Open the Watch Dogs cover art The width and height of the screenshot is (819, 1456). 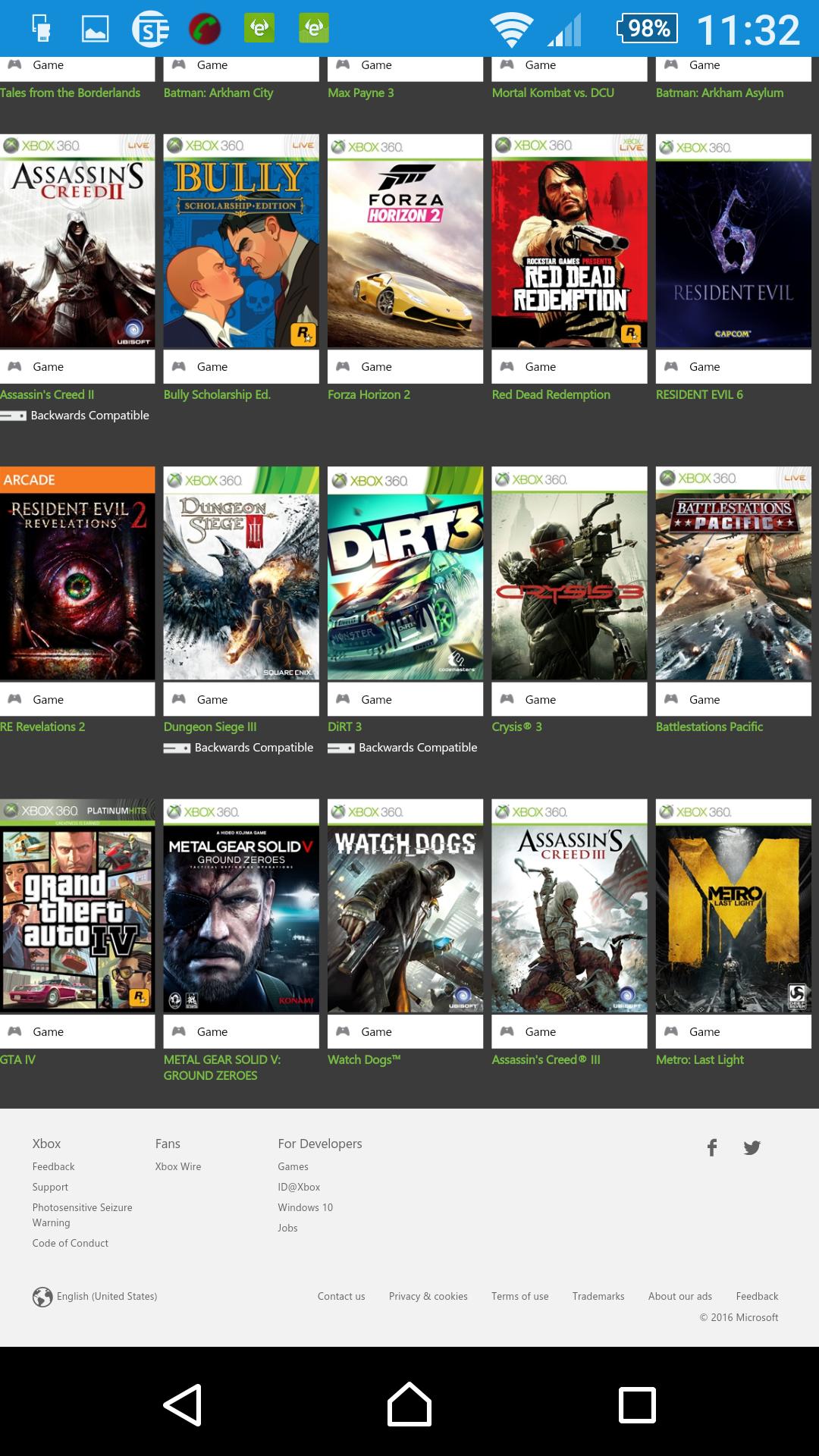[405, 905]
